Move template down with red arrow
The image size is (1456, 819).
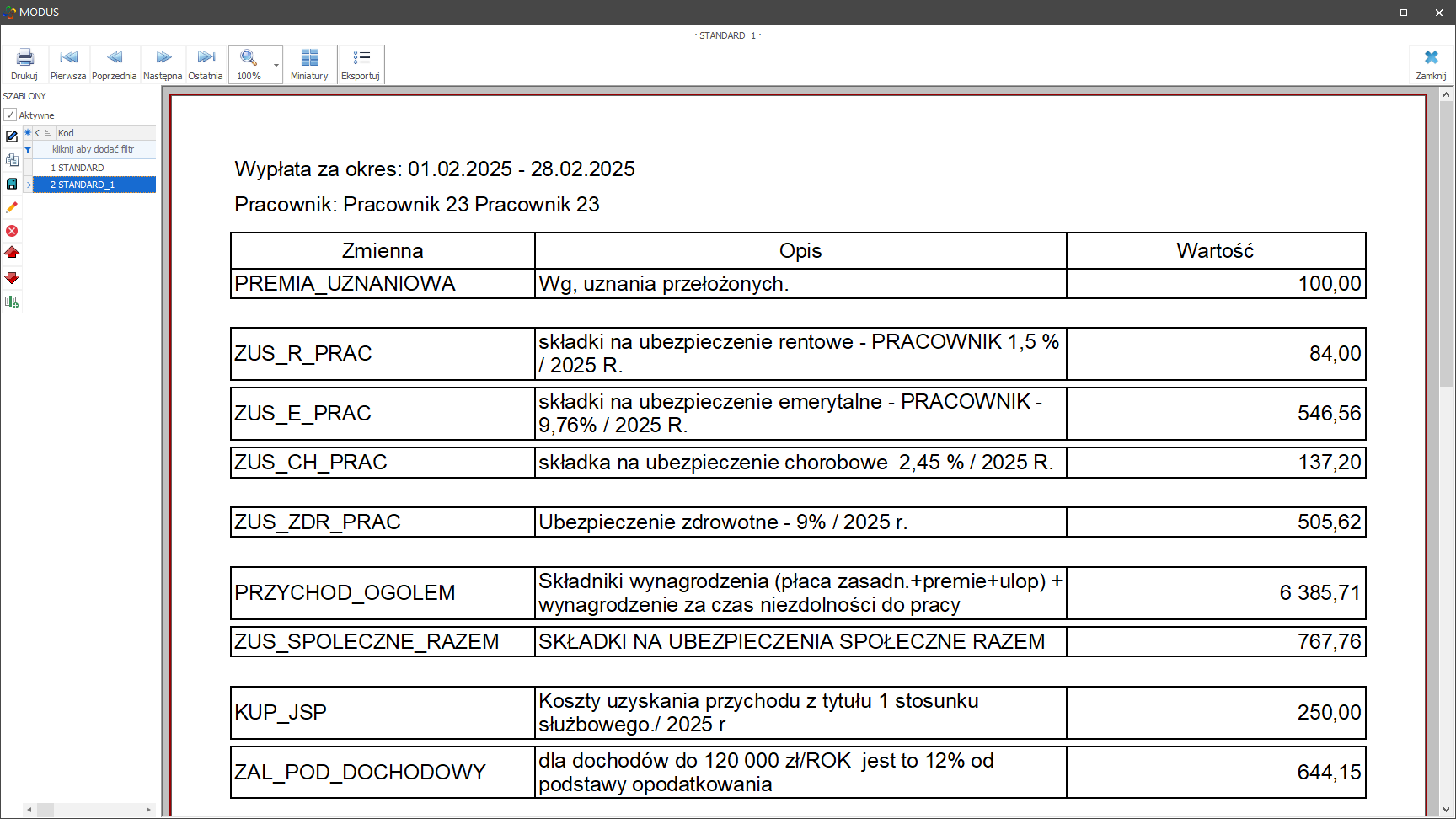12,277
